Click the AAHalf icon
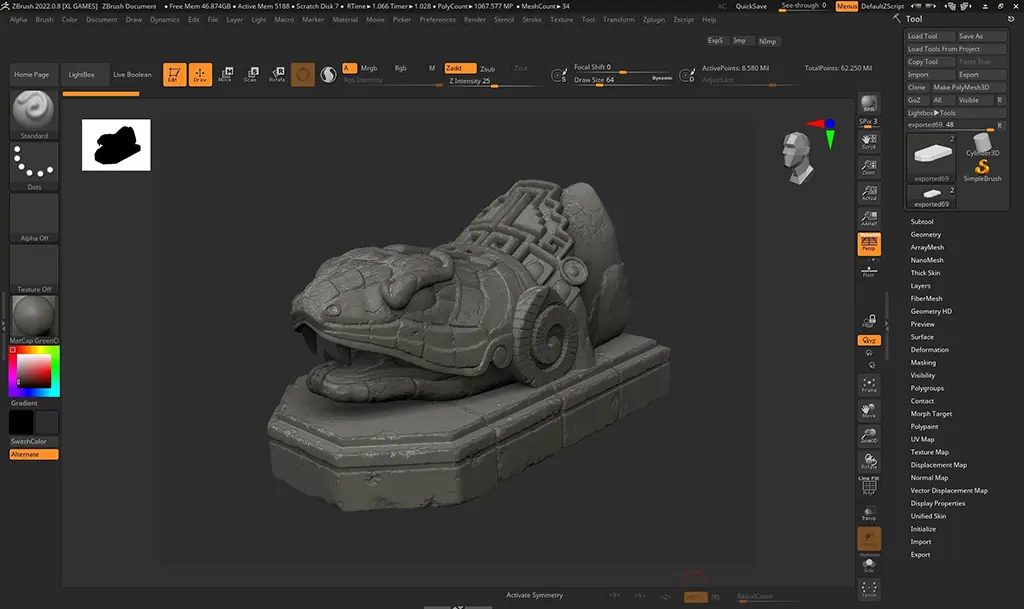 coord(869,218)
